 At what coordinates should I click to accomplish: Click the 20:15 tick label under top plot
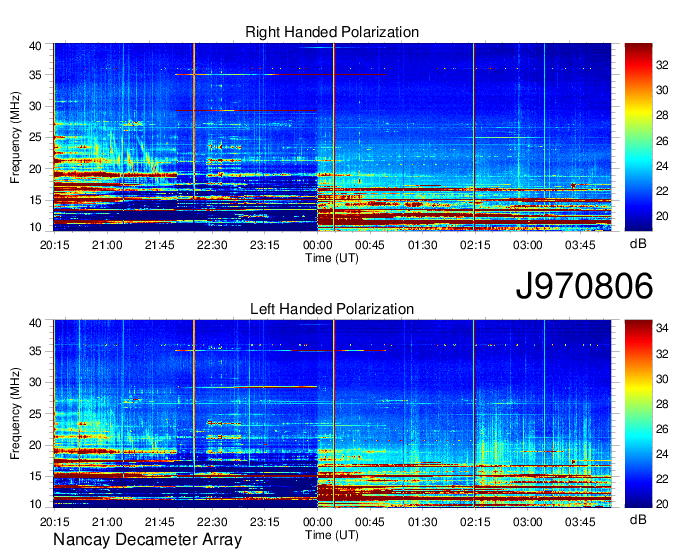(54, 245)
